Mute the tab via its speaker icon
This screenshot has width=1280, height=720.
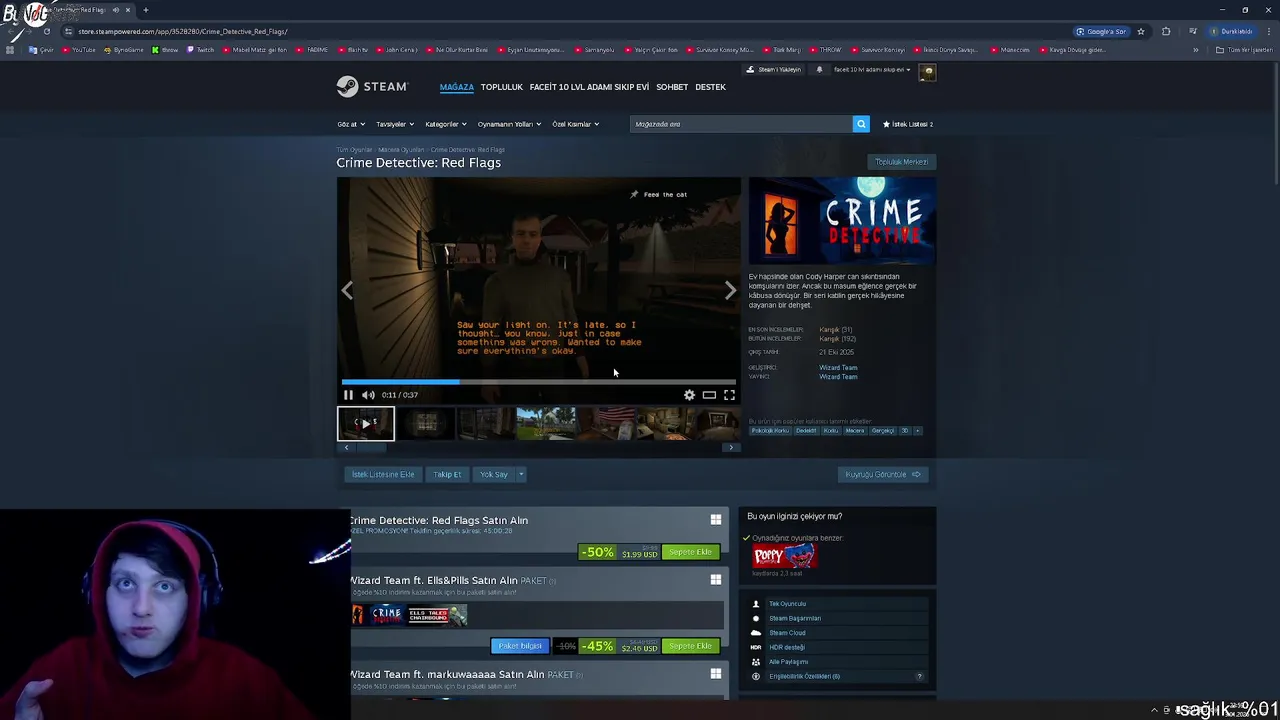tap(116, 10)
